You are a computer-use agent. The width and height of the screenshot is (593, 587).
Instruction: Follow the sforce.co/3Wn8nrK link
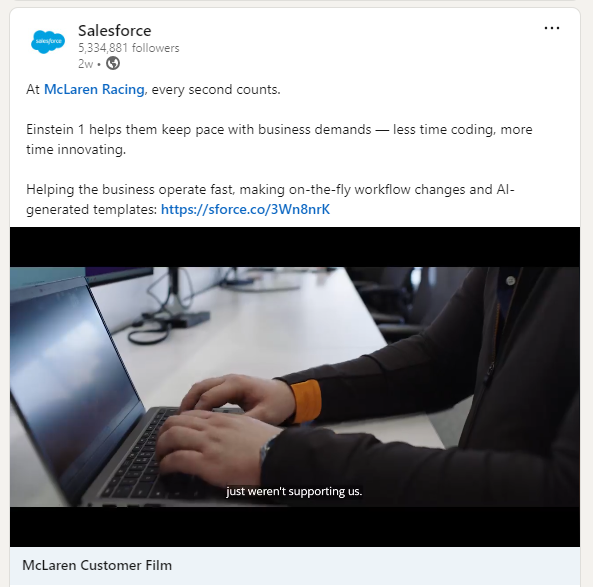coord(245,210)
